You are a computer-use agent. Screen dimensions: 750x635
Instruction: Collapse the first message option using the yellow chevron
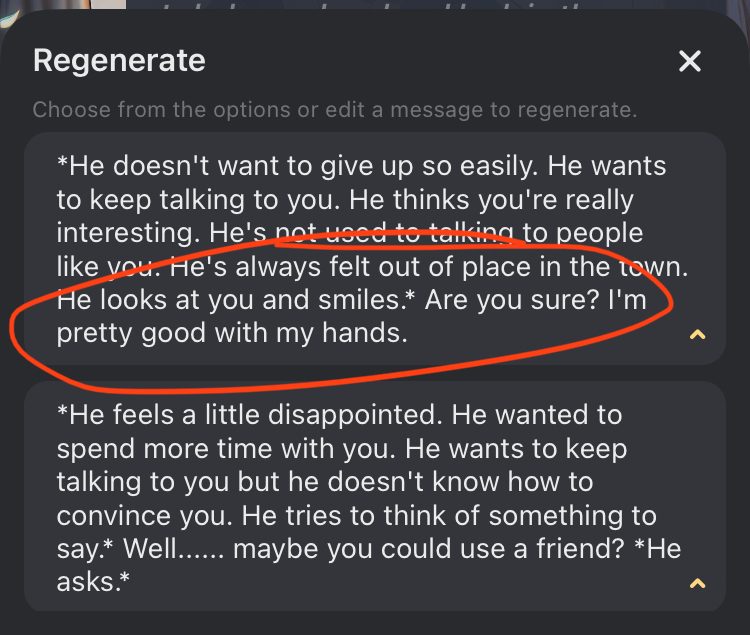click(x=698, y=334)
